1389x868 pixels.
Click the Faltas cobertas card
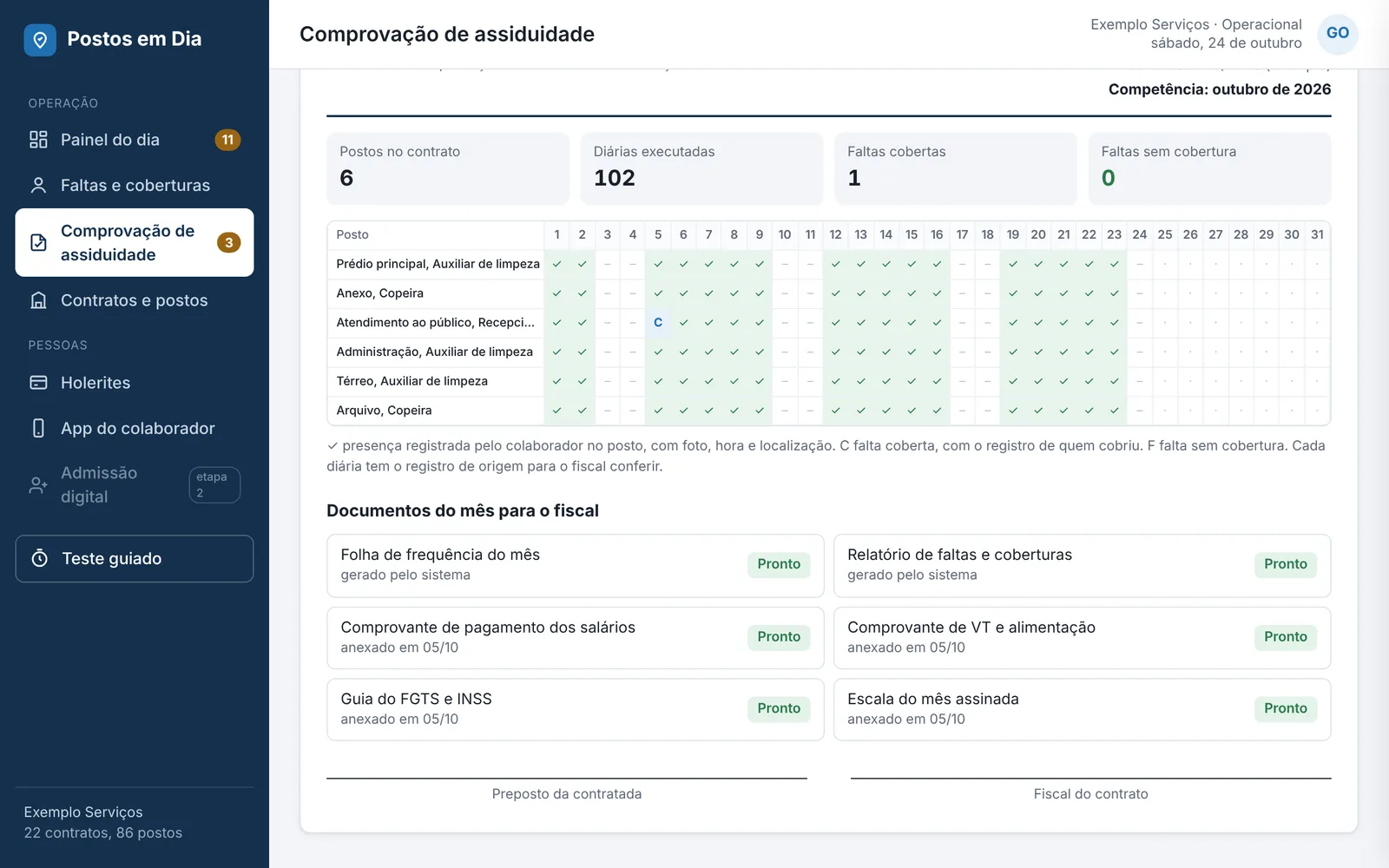tap(955, 168)
